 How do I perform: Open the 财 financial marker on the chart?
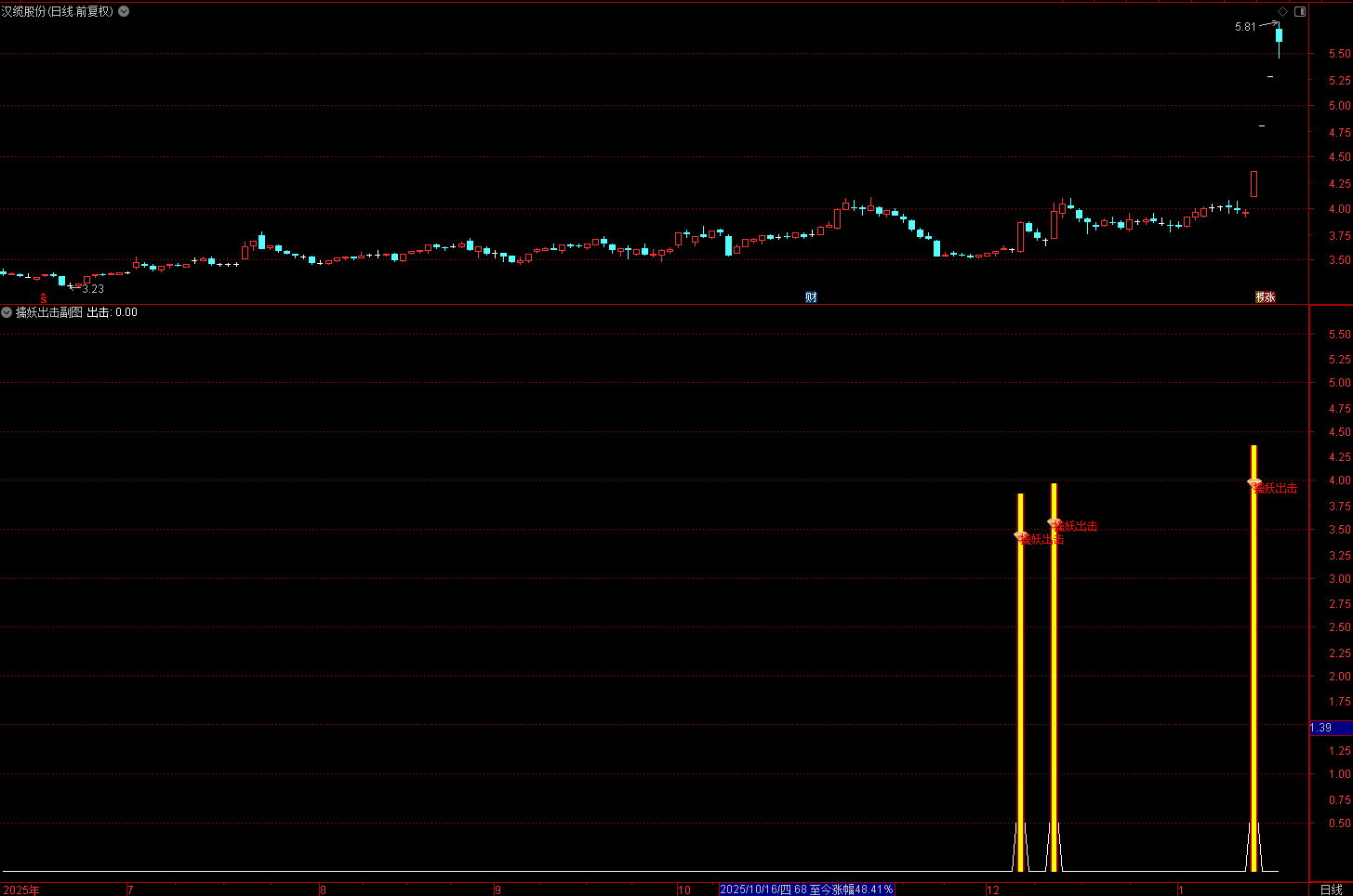(811, 297)
